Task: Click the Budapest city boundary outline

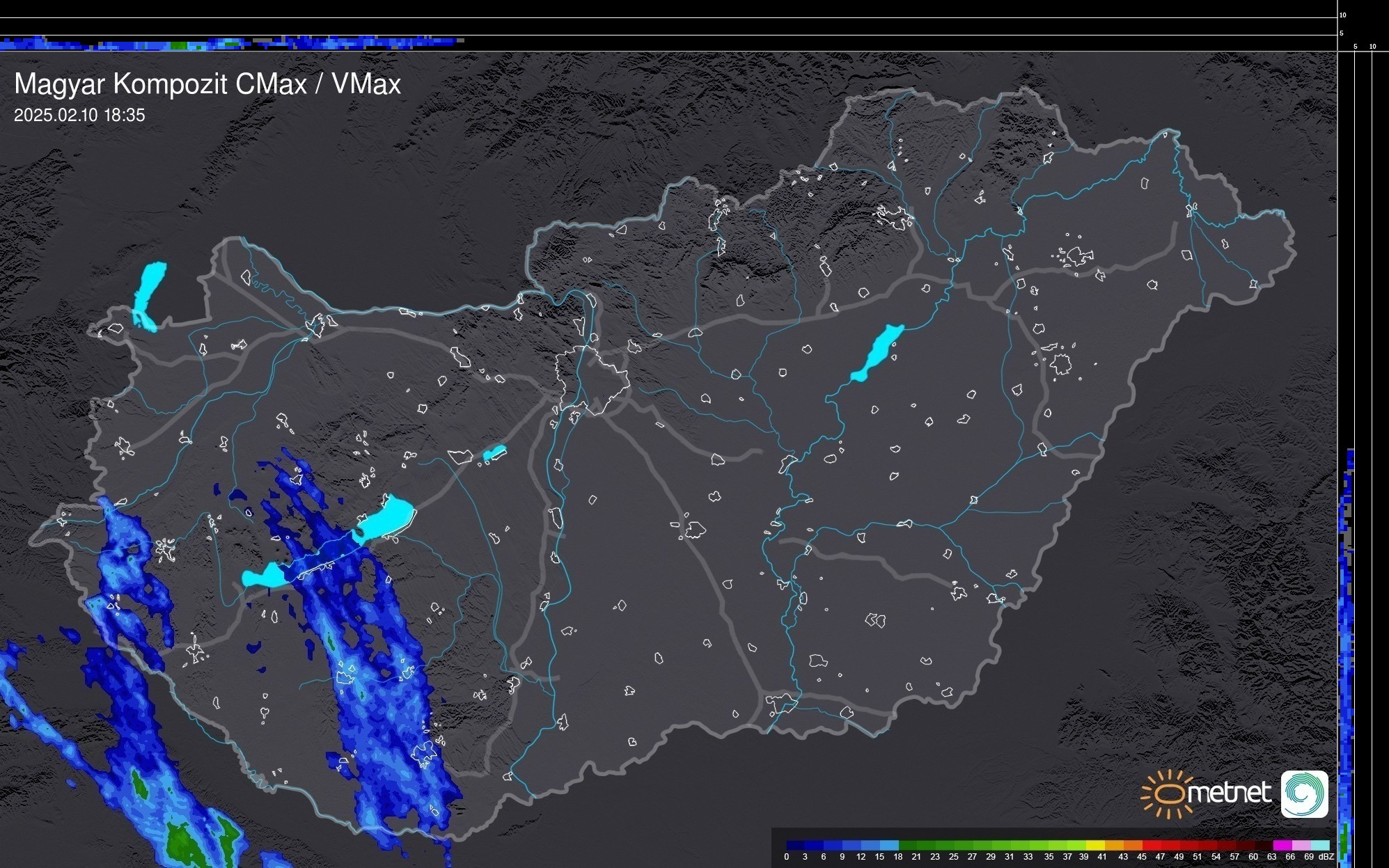Action: pos(592,379)
